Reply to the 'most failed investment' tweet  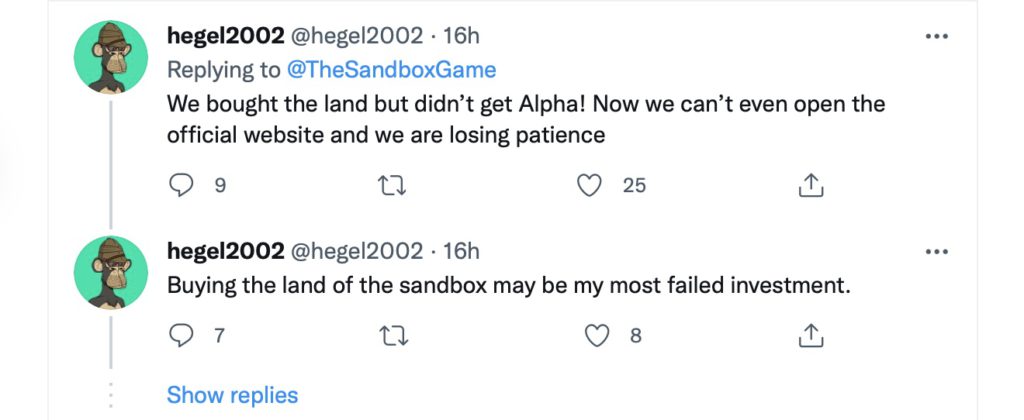[x=180, y=336]
